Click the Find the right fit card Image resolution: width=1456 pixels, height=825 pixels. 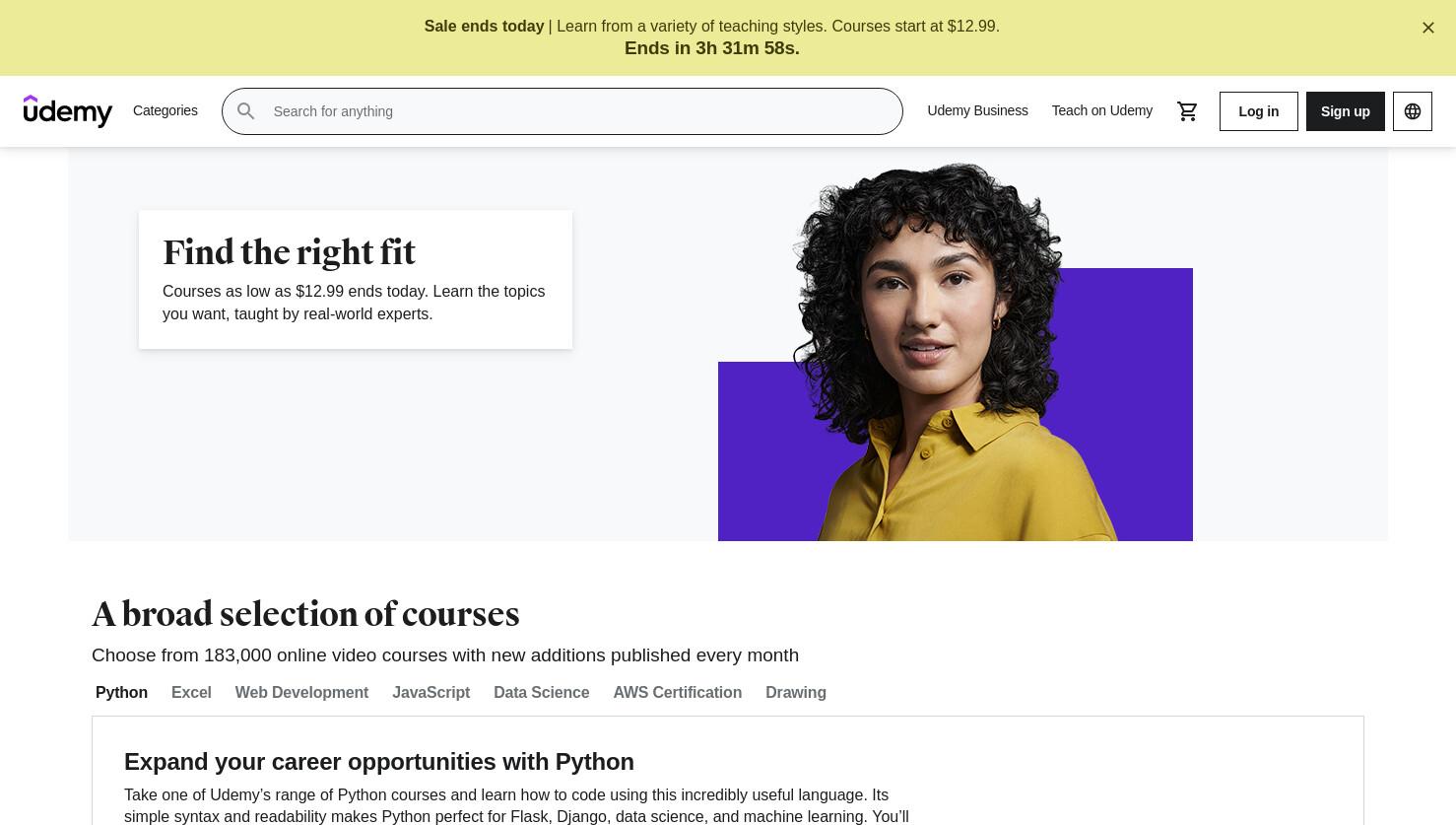[x=356, y=279]
